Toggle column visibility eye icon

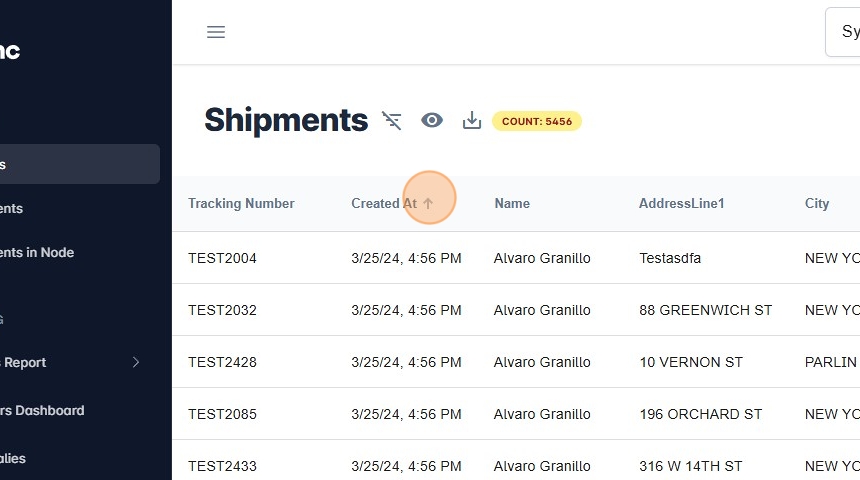[432, 121]
